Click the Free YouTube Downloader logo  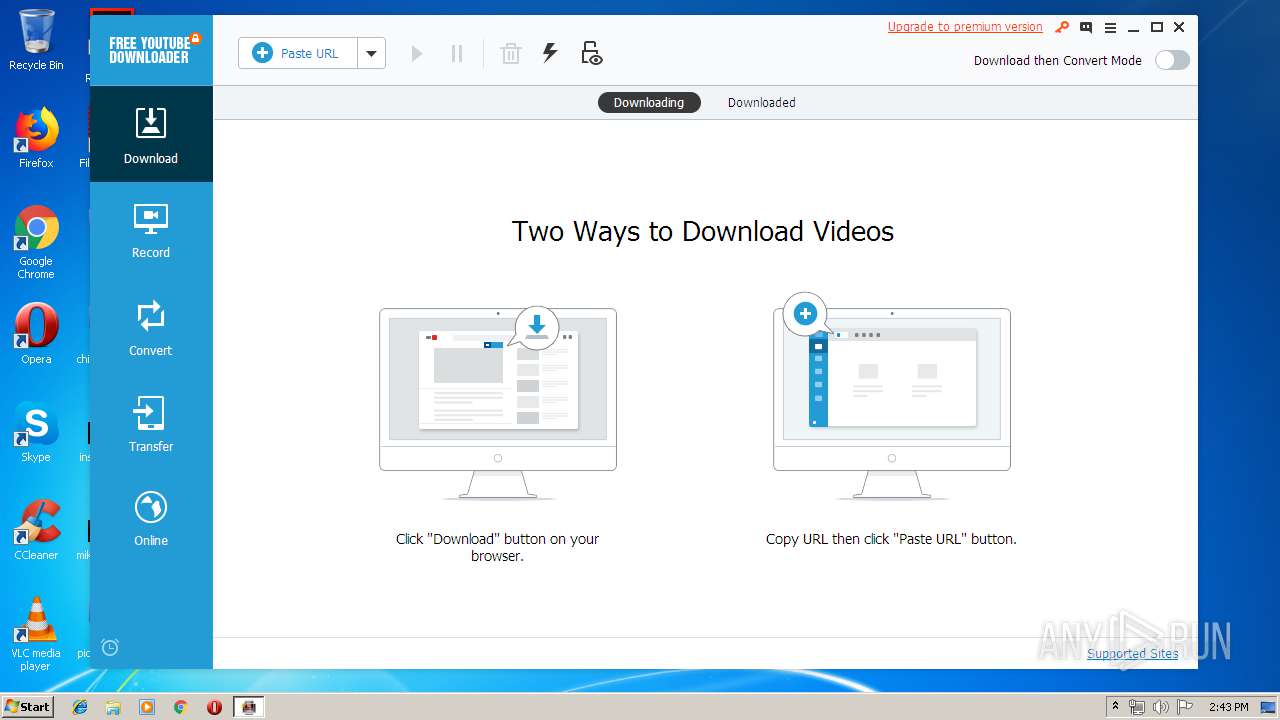pos(151,49)
